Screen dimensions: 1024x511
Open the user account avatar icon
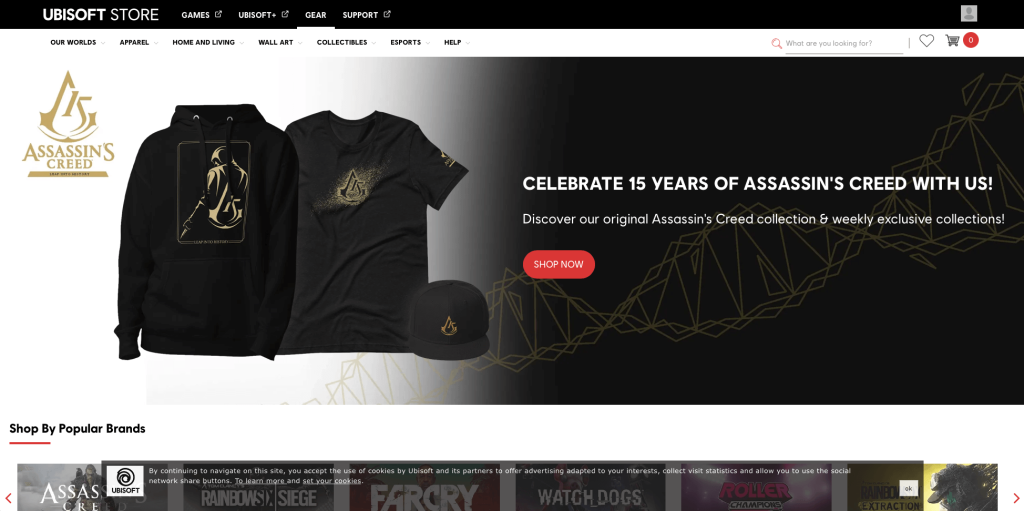[968, 13]
